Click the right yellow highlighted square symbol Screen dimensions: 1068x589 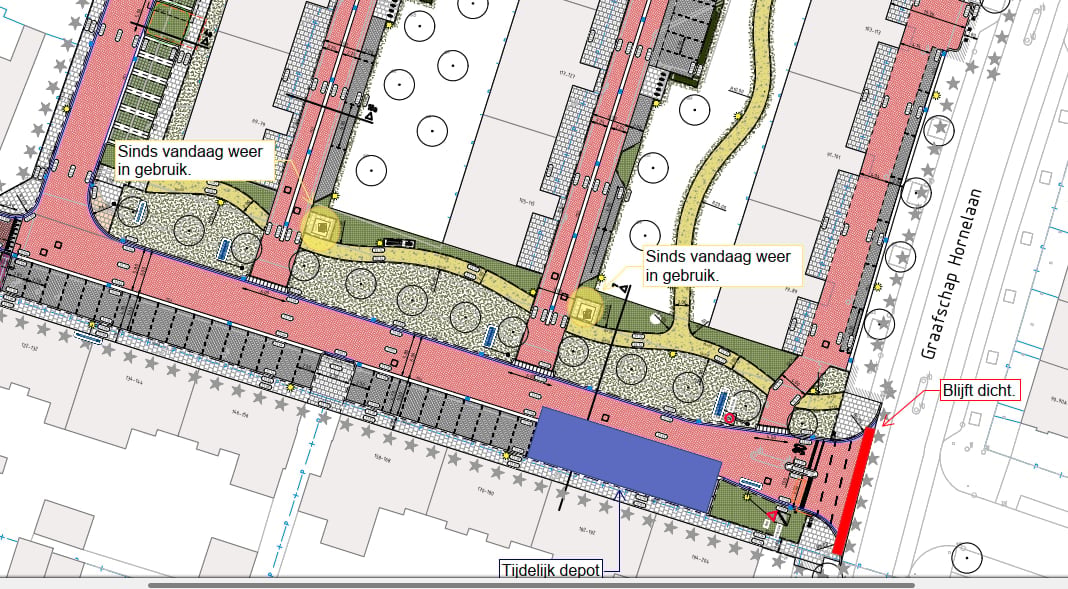point(586,308)
